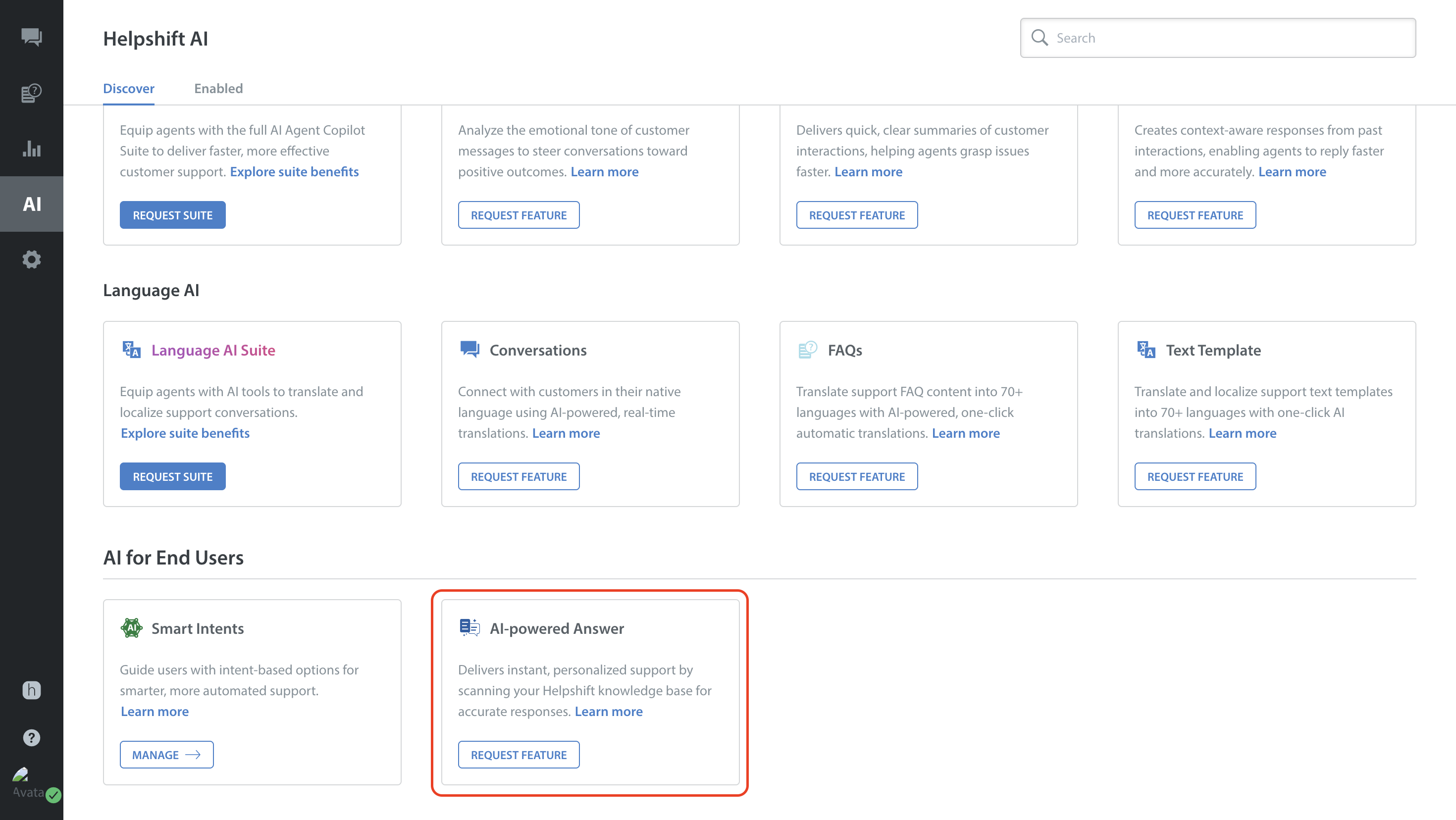Click the AI-powered Answer card icon
Image resolution: width=1456 pixels, height=820 pixels.
(x=469, y=627)
